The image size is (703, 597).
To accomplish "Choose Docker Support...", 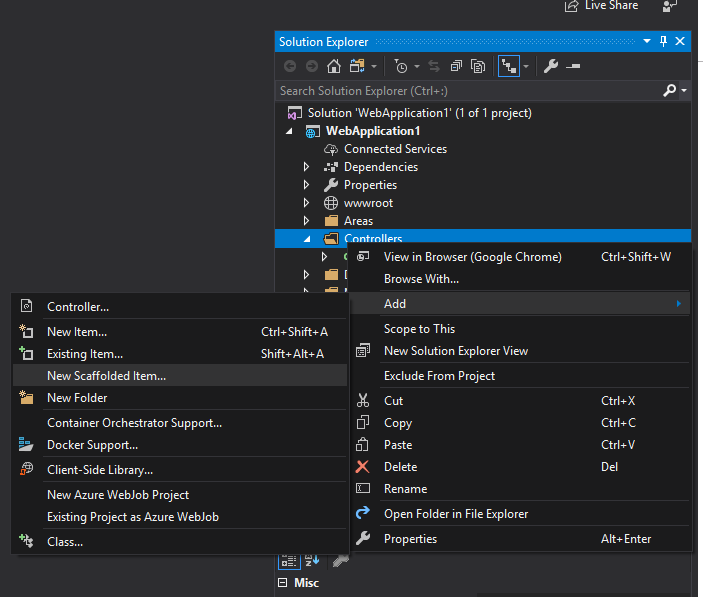I will coord(180,445).
